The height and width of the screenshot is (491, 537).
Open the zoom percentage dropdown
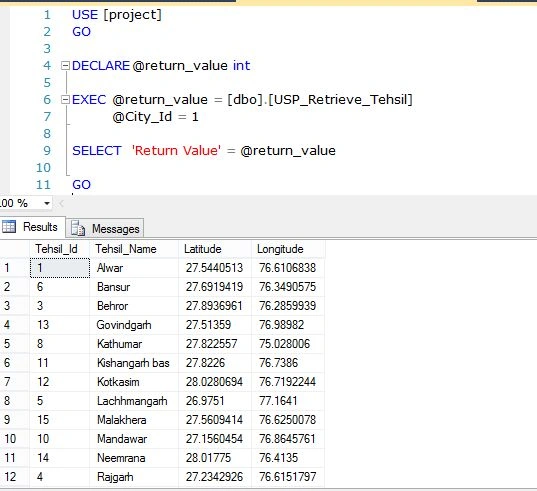point(47,203)
